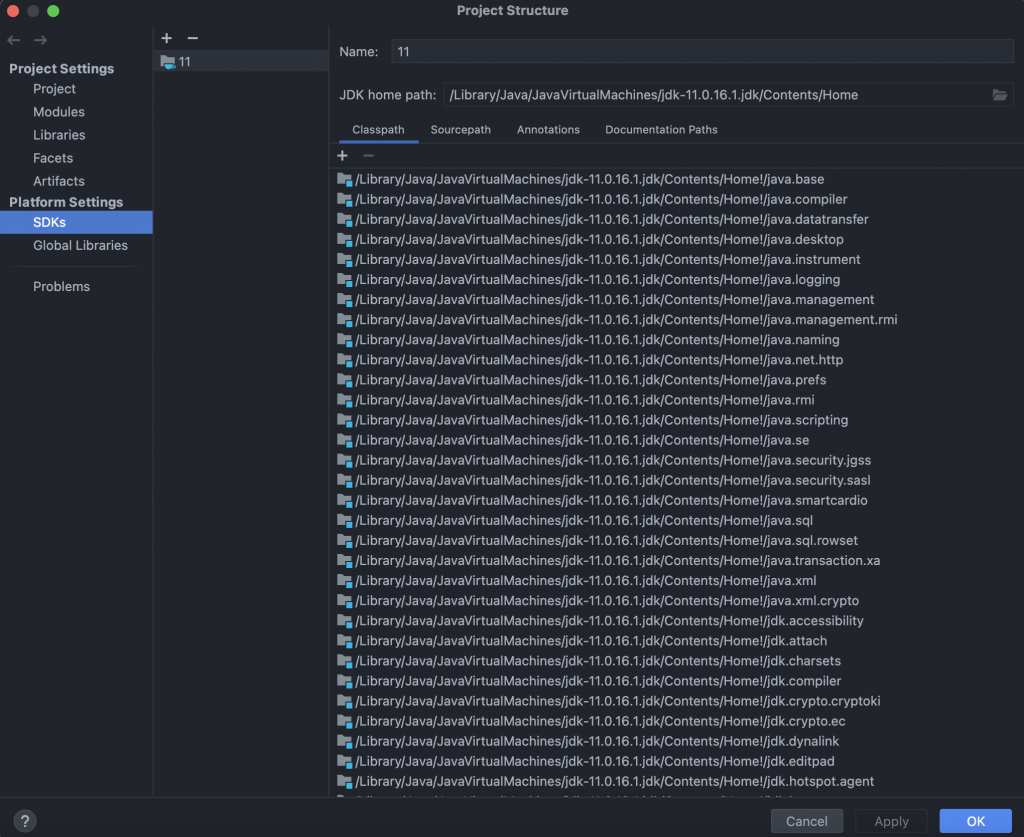This screenshot has height=837, width=1024.
Task: Show the Problems section
Action: pyautogui.click(x=61, y=287)
